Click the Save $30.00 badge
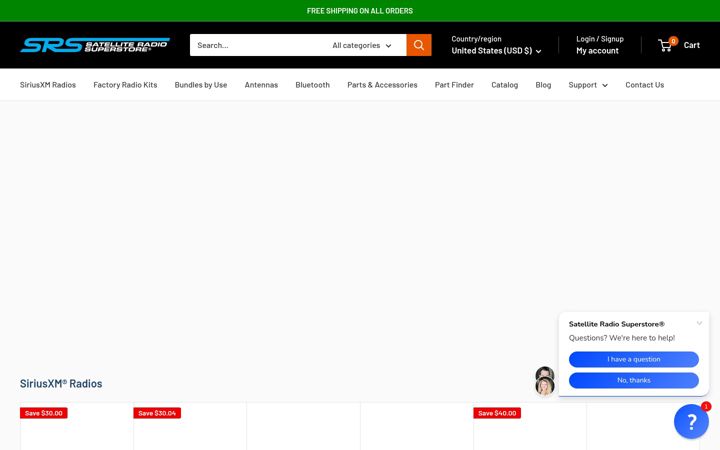 [44, 413]
